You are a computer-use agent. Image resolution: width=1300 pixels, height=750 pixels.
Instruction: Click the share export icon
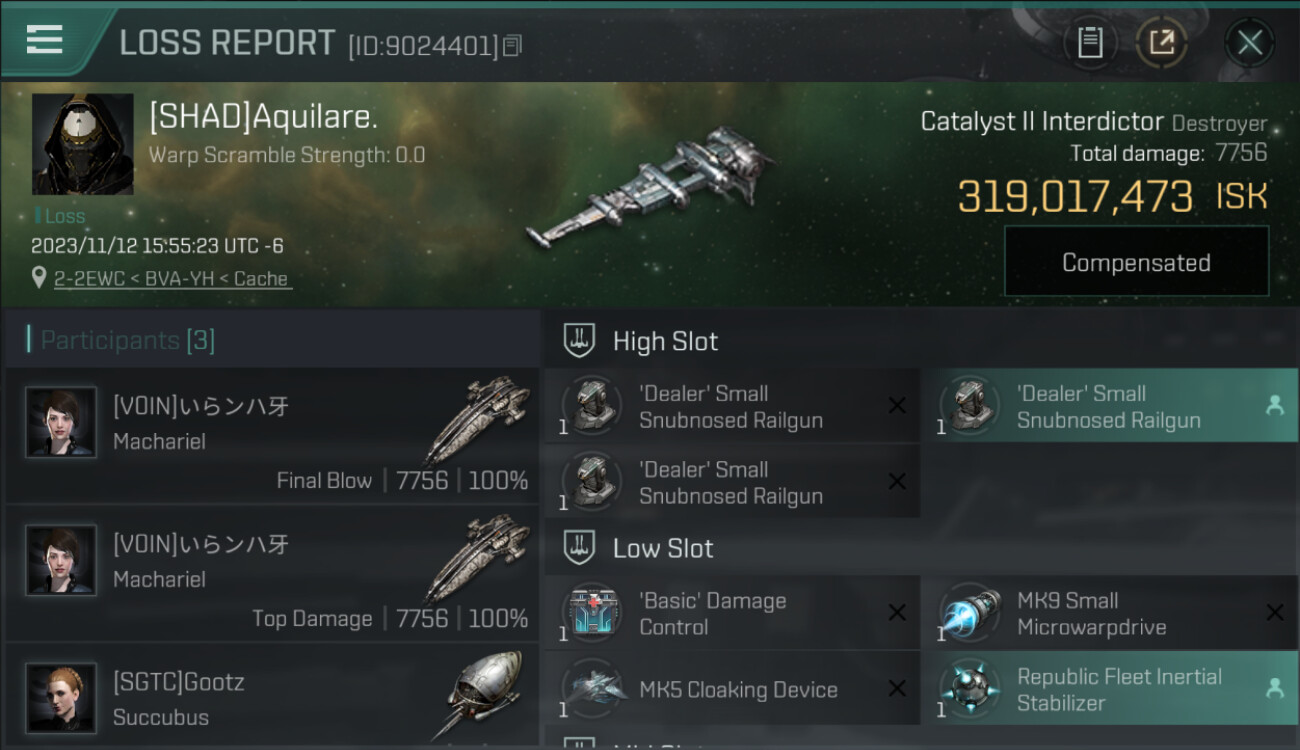(1162, 43)
